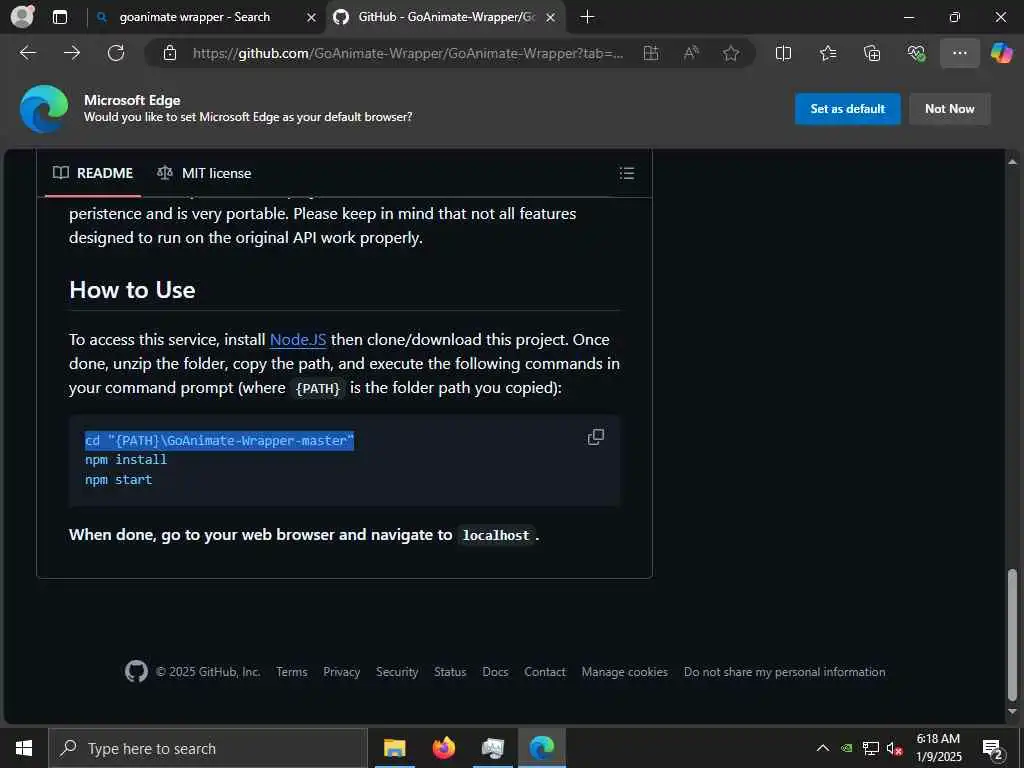Open the Security footer link
Image resolution: width=1024 pixels, height=768 pixels.
pyautogui.click(x=397, y=672)
